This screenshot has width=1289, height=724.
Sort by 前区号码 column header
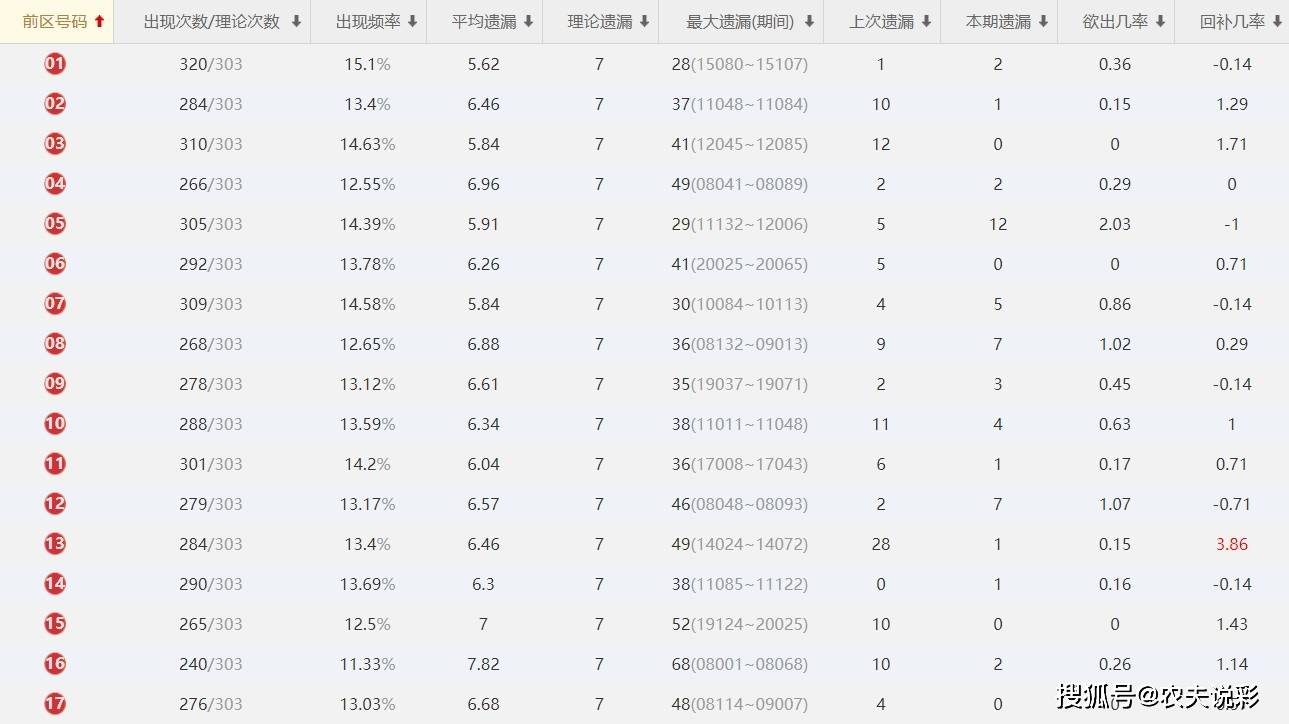[57, 22]
